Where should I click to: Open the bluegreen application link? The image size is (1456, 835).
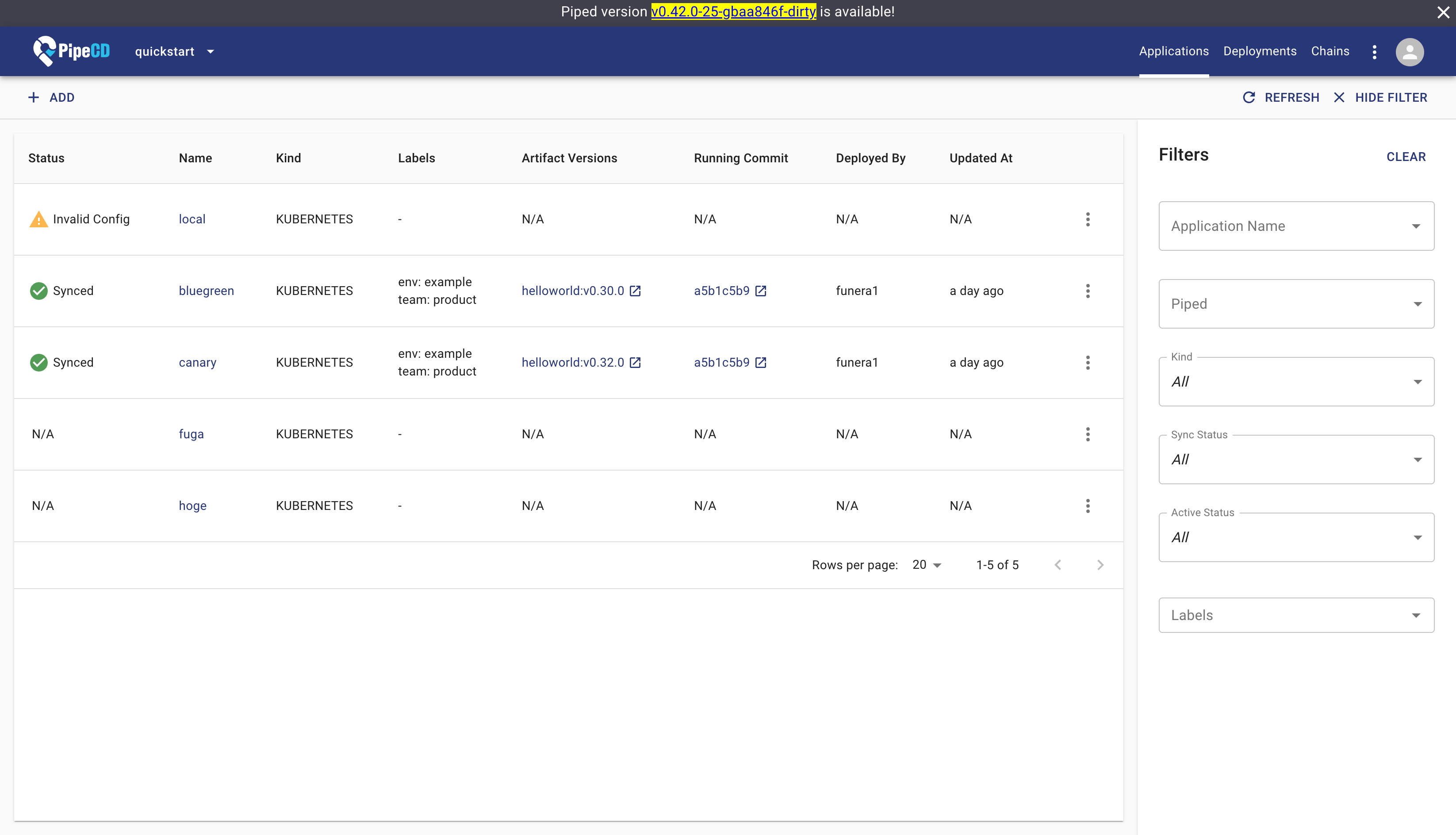207,291
